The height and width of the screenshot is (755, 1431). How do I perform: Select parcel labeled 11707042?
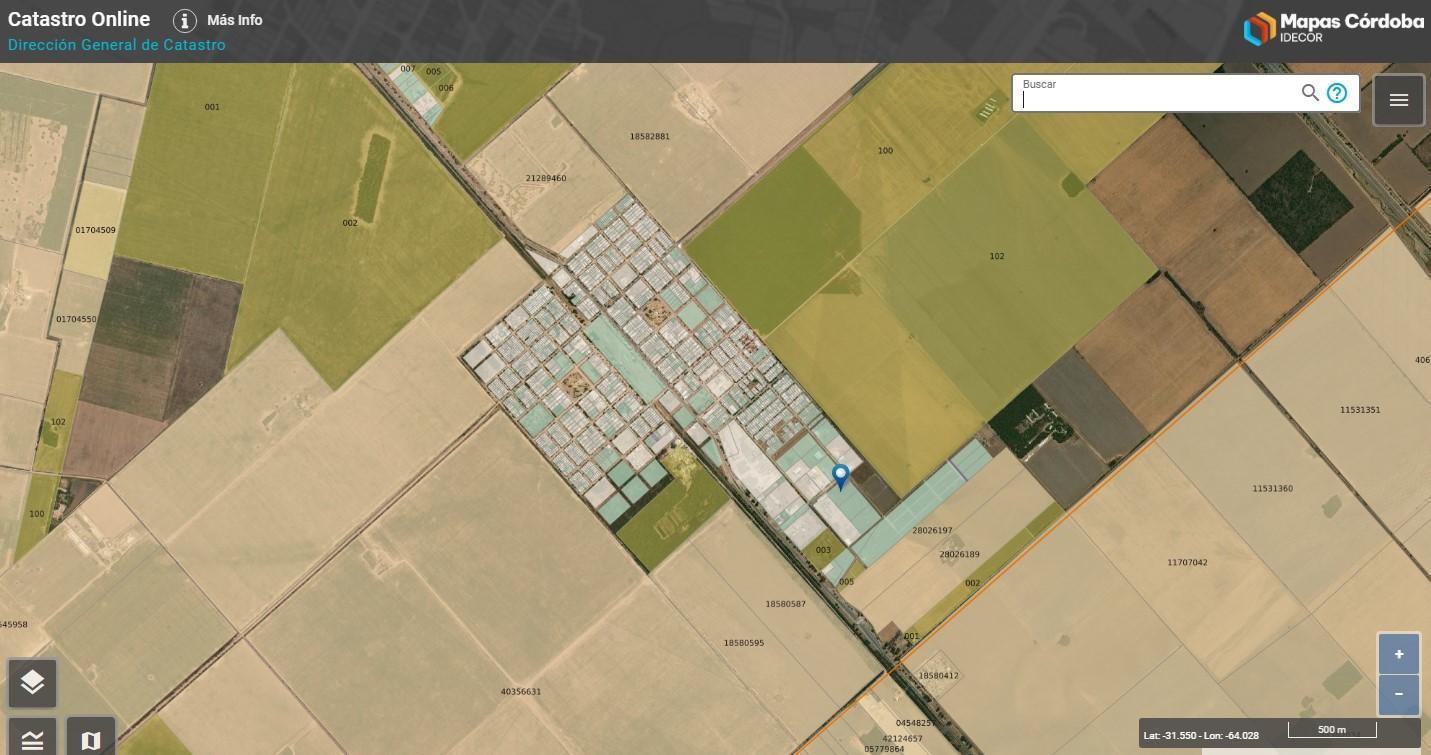[x=1187, y=562]
